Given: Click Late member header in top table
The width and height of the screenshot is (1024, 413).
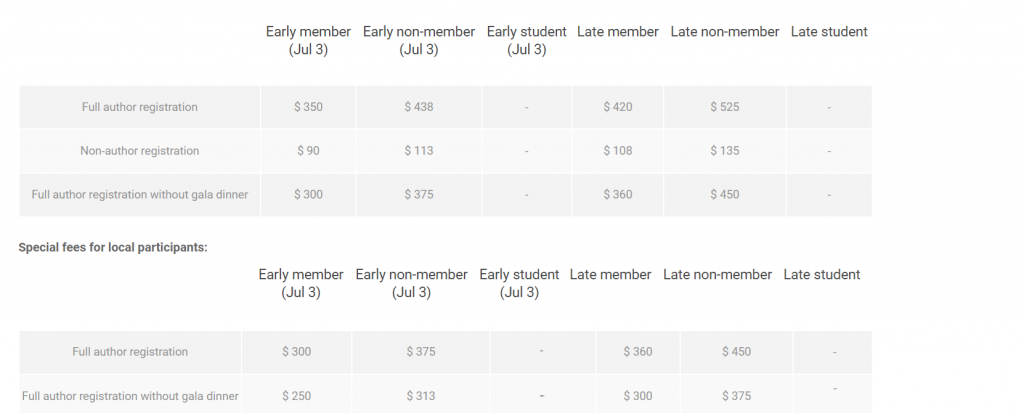Looking at the screenshot, I should [x=618, y=32].
